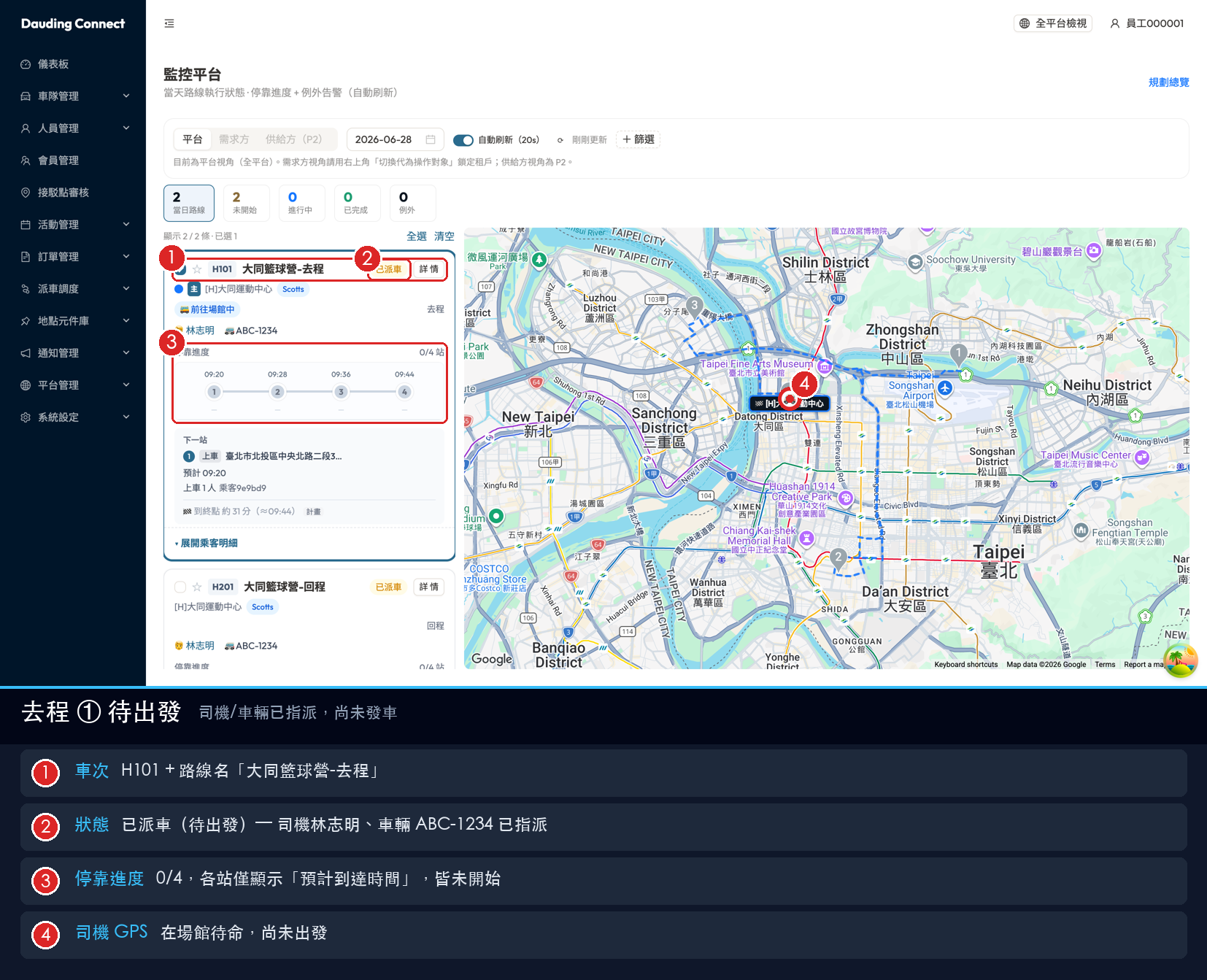Click the Songshan Airport plane marker
The width and height of the screenshot is (1207, 980).
945,387
